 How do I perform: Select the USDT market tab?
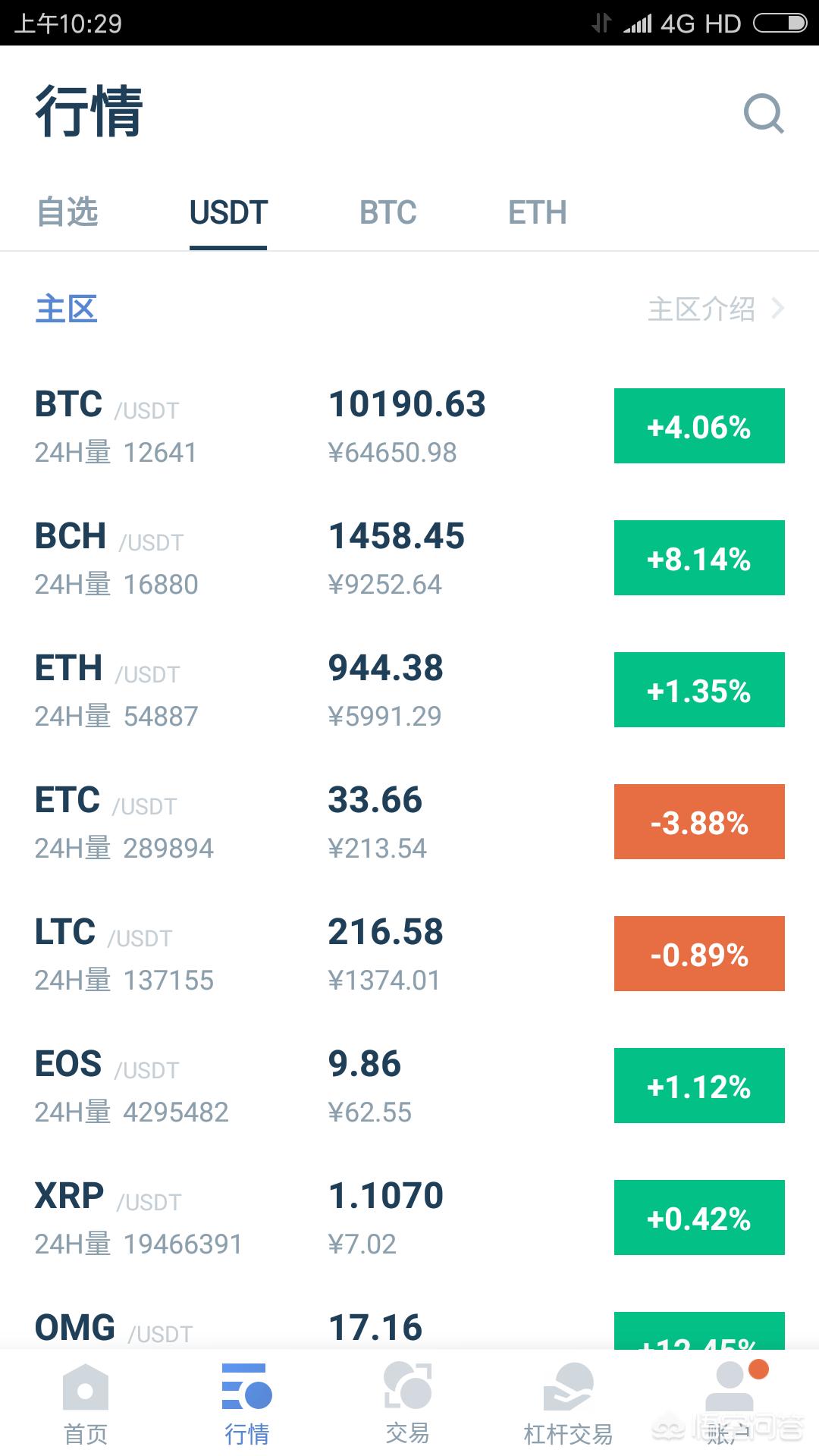pos(228,213)
